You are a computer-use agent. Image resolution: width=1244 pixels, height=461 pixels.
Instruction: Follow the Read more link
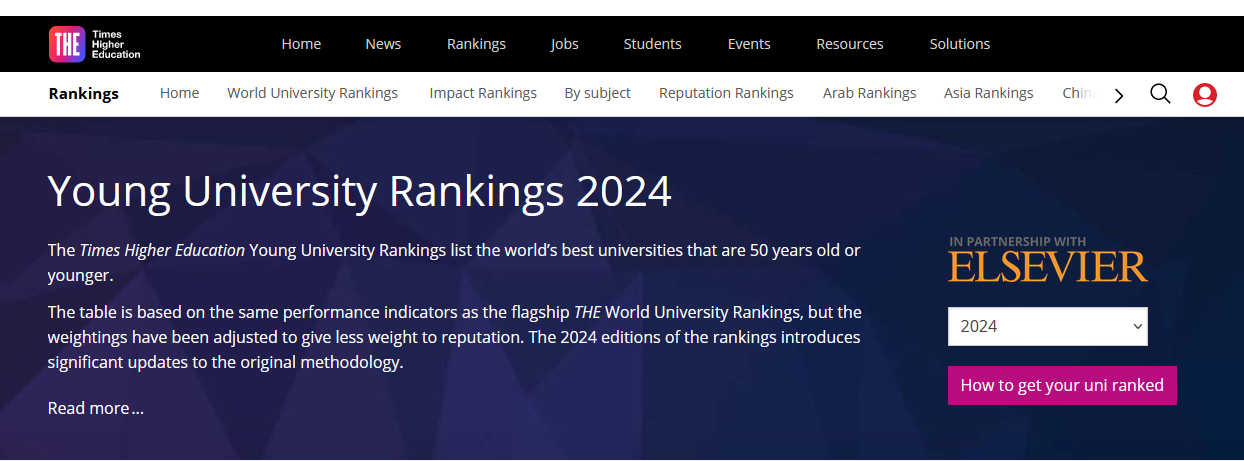tap(96, 408)
